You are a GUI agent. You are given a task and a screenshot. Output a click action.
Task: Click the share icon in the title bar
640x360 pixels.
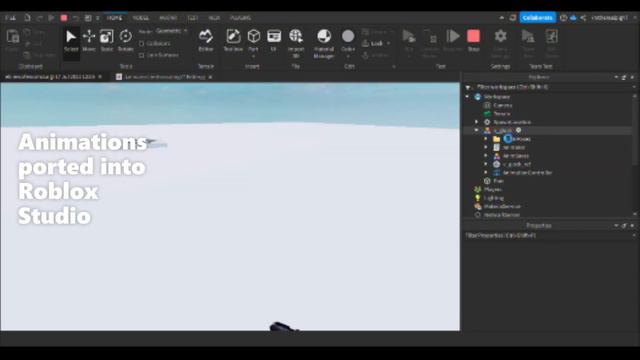click(x=583, y=18)
